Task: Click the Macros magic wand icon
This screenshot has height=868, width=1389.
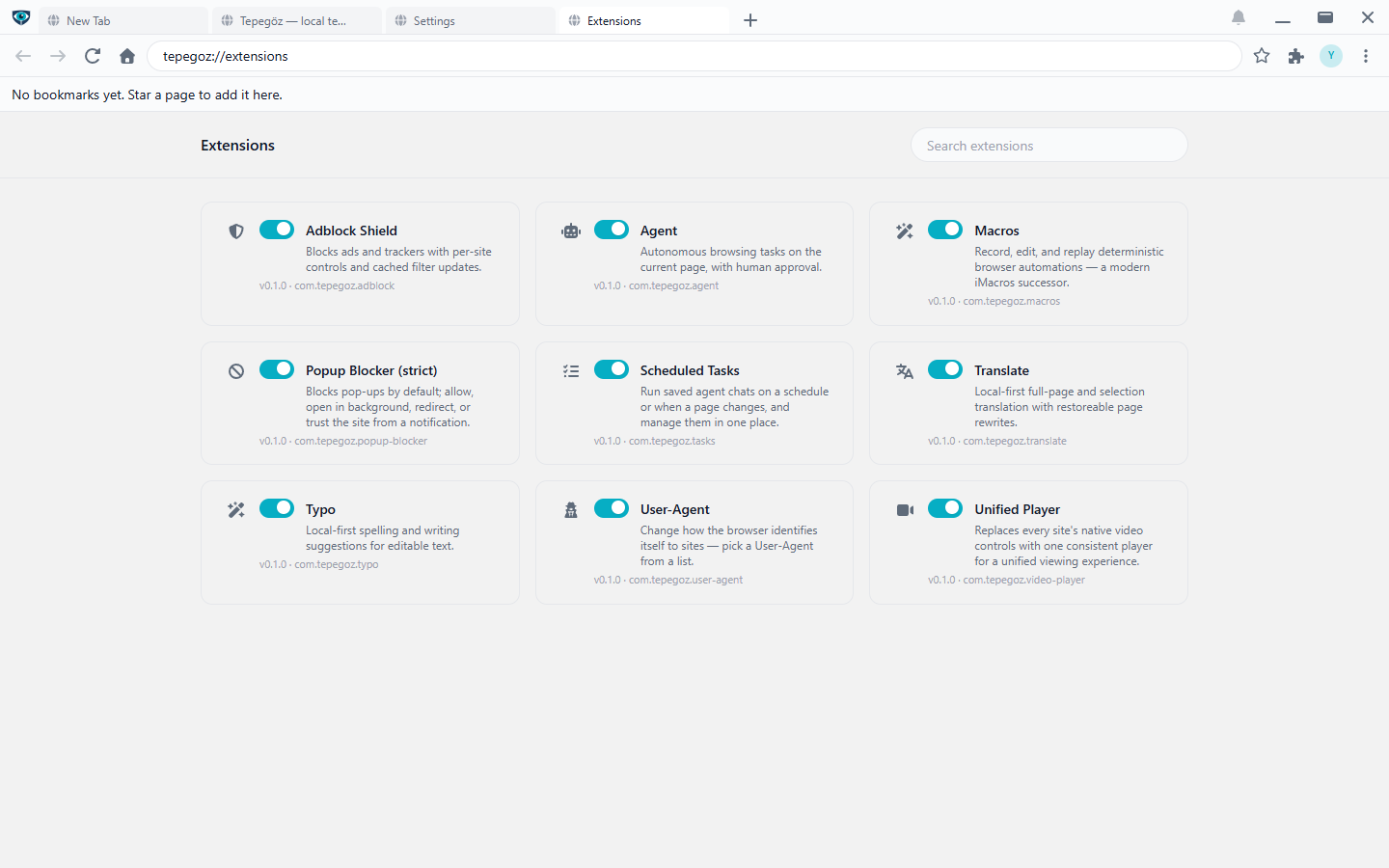Action: coord(905,231)
